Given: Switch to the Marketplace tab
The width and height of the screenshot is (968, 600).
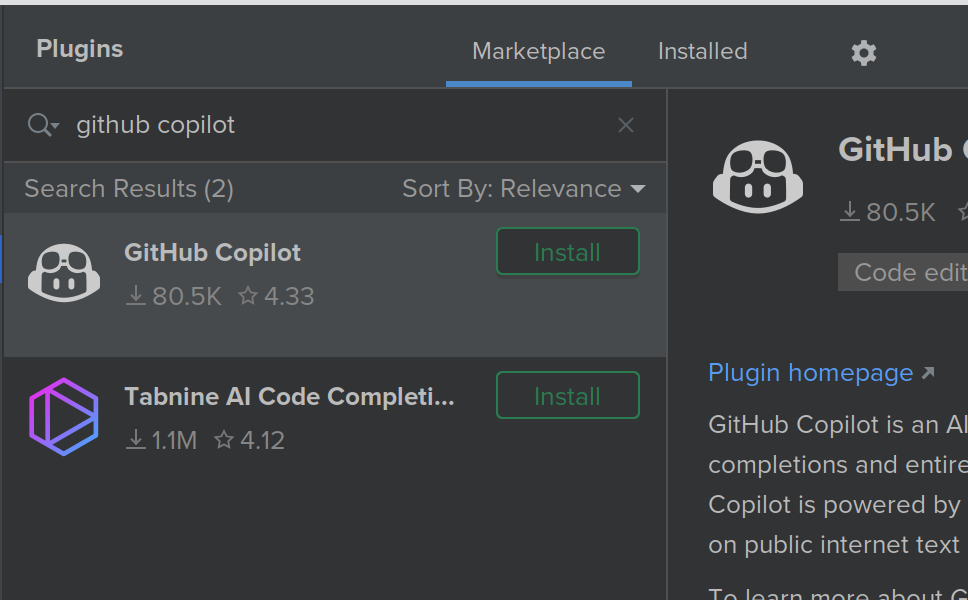Looking at the screenshot, I should (538, 51).
